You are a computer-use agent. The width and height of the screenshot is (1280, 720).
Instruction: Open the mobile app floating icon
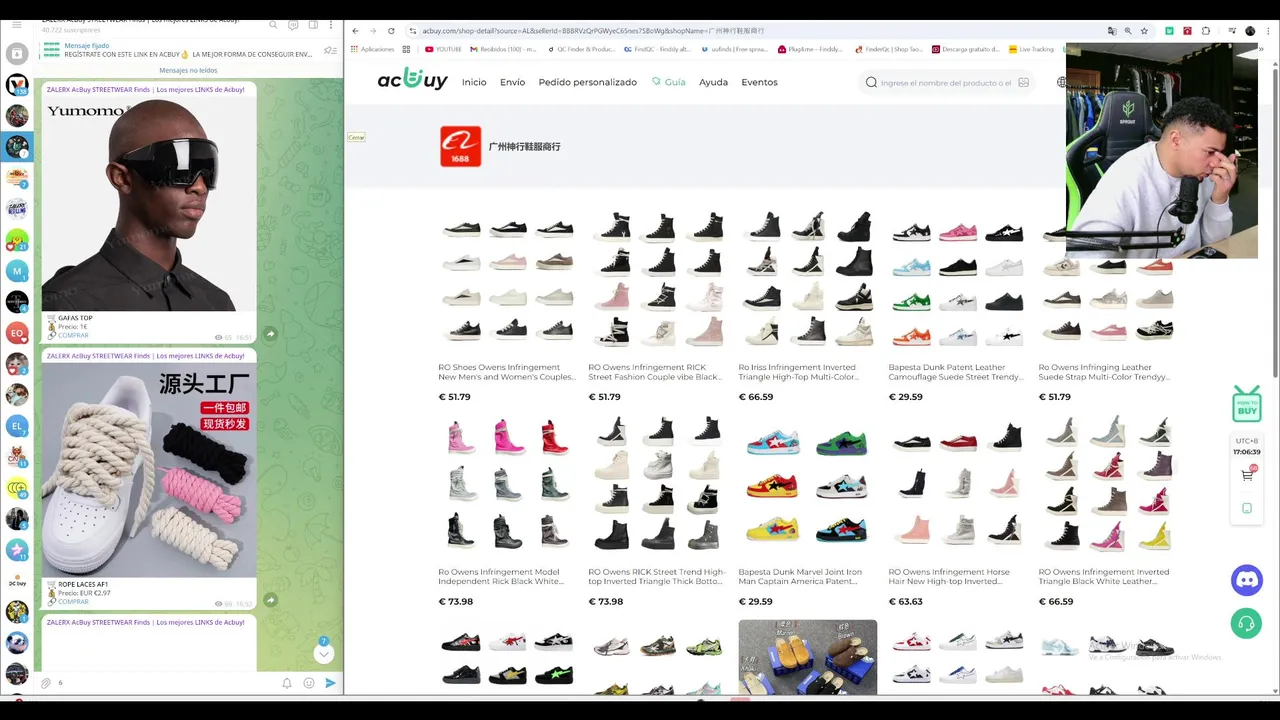click(1247, 508)
